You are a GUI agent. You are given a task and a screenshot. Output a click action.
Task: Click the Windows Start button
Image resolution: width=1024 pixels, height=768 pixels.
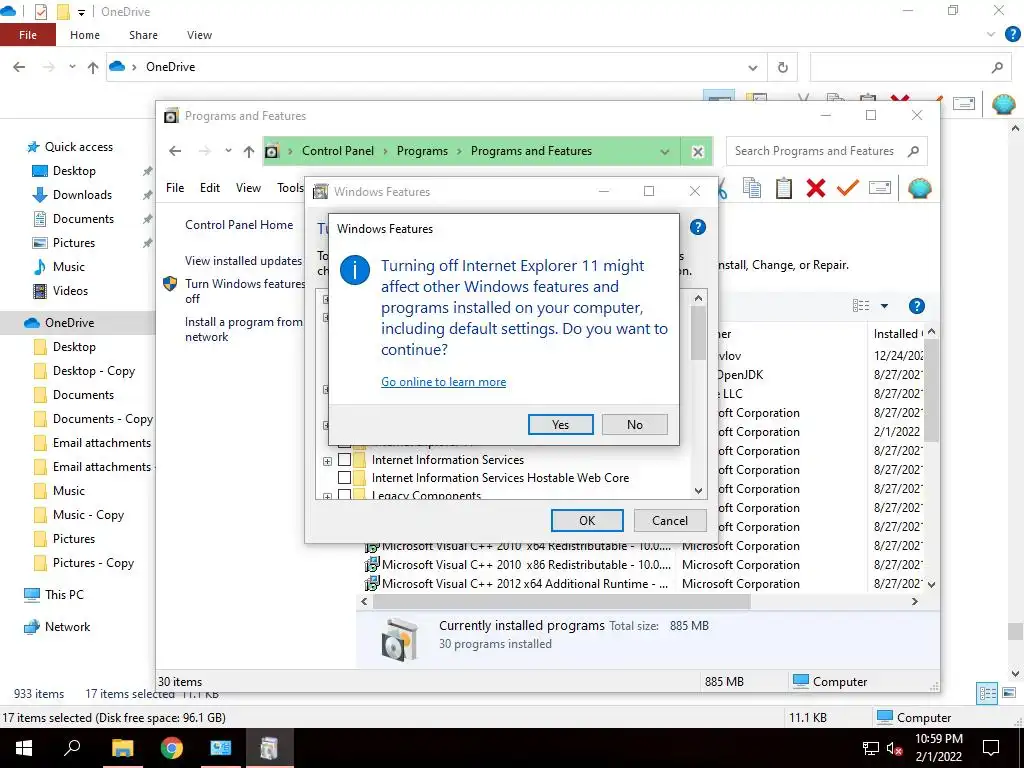click(24, 748)
